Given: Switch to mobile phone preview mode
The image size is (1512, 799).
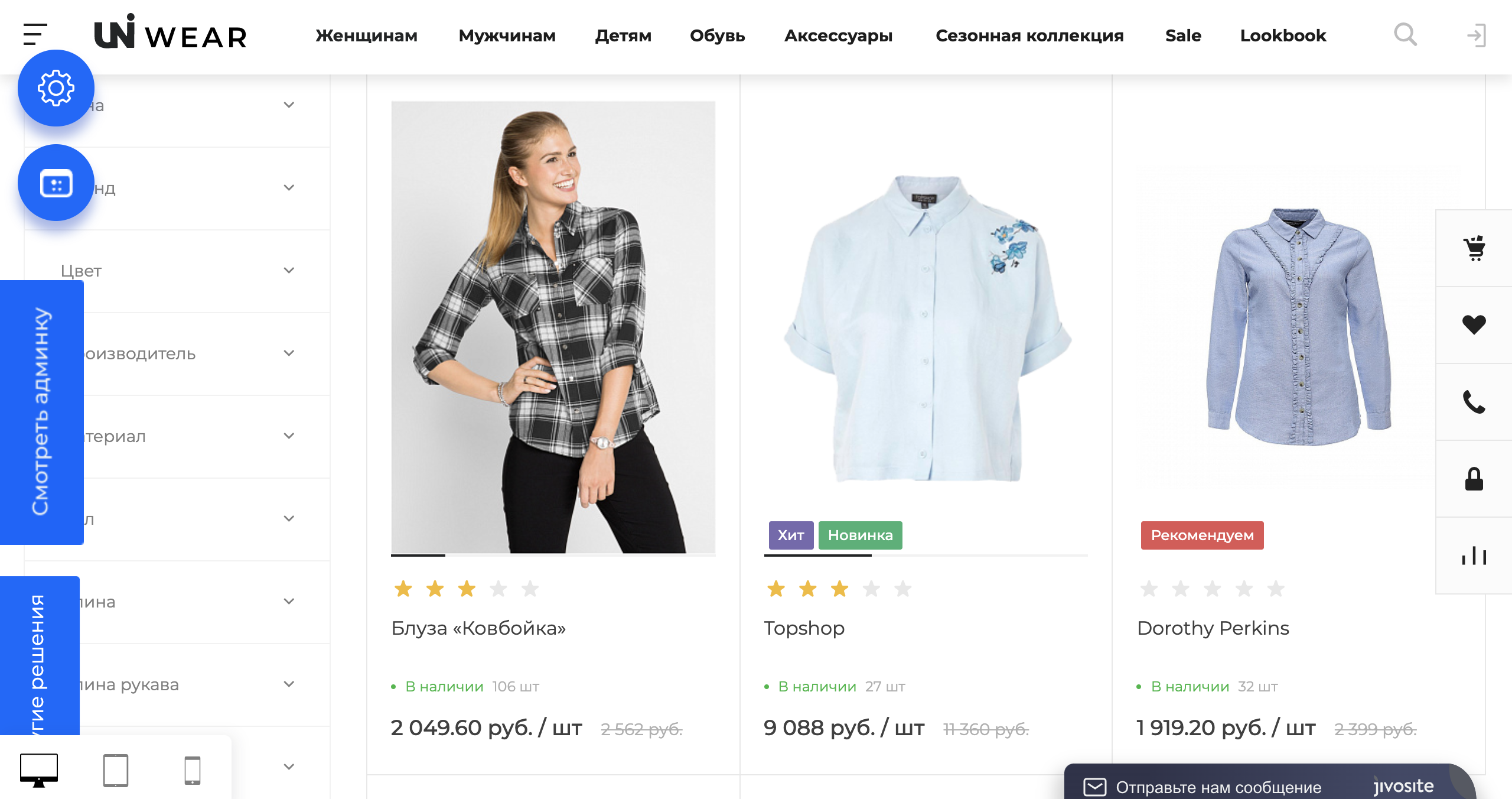Looking at the screenshot, I should click(193, 769).
